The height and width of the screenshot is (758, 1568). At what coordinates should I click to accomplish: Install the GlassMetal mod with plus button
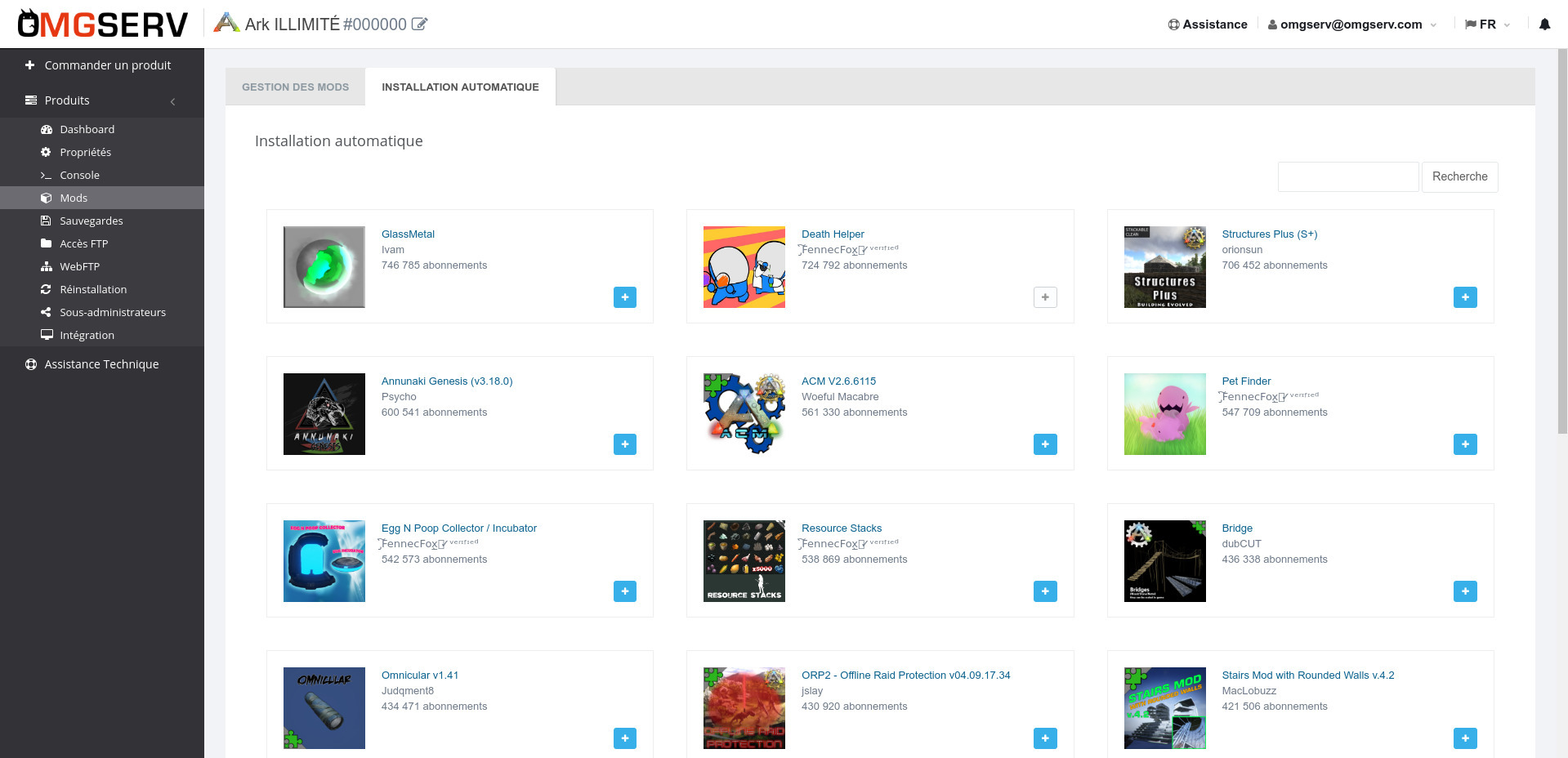coord(625,297)
